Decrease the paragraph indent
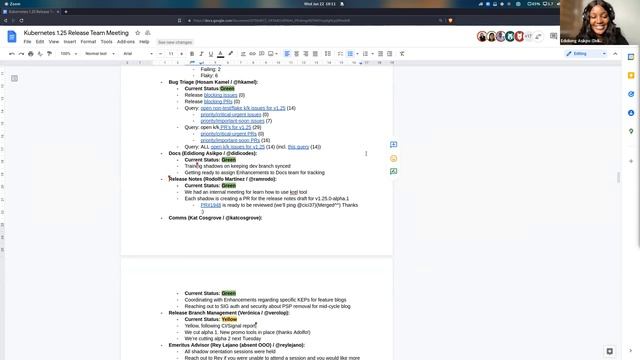This screenshot has width=640, height=360. (380, 54)
